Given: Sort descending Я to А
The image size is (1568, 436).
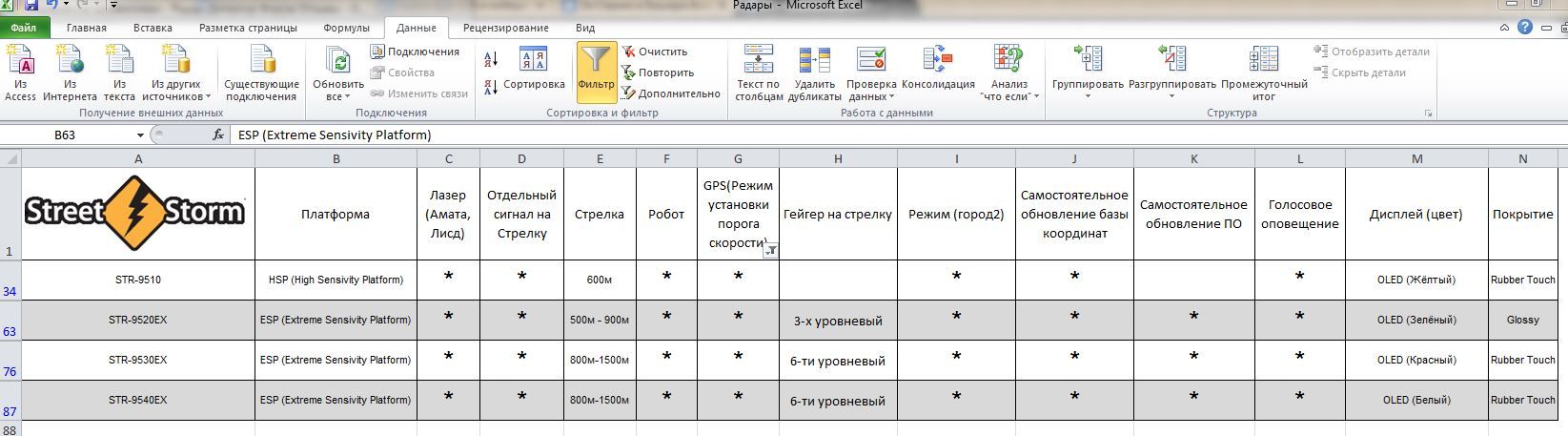Looking at the screenshot, I should coord(491,87).
